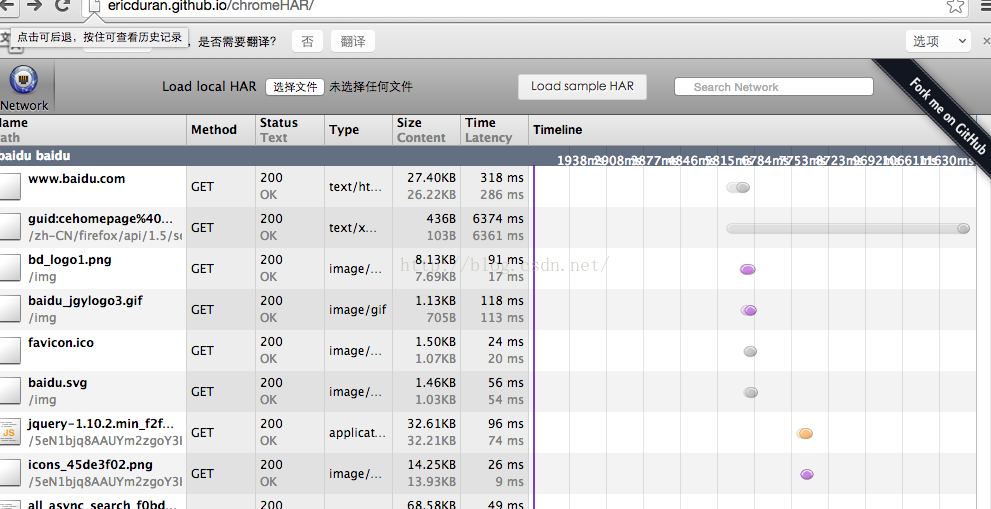Sort by Size column header
991x509 pixels.
[427, 130]
